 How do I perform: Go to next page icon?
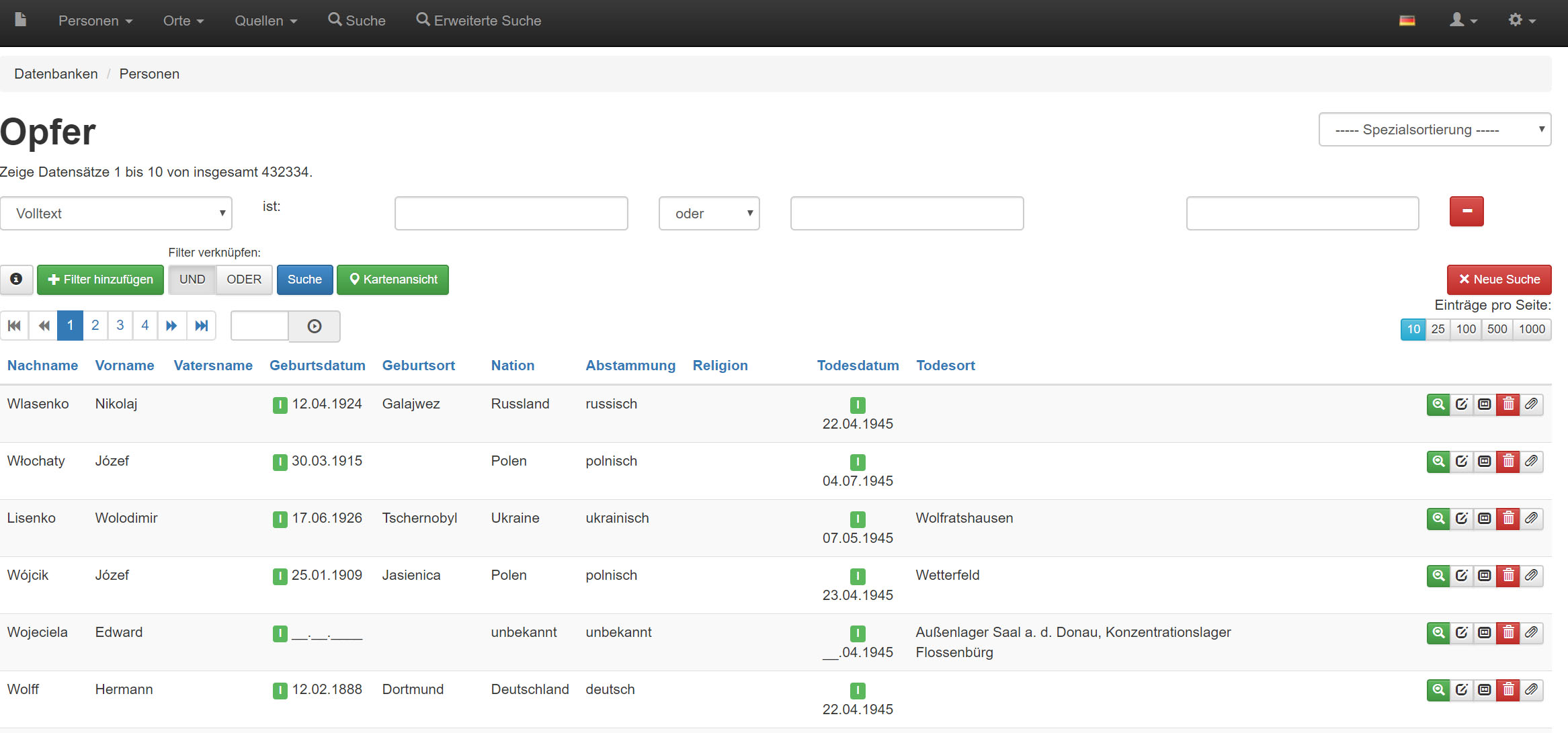pyautogui.click(x=172, y=325)
